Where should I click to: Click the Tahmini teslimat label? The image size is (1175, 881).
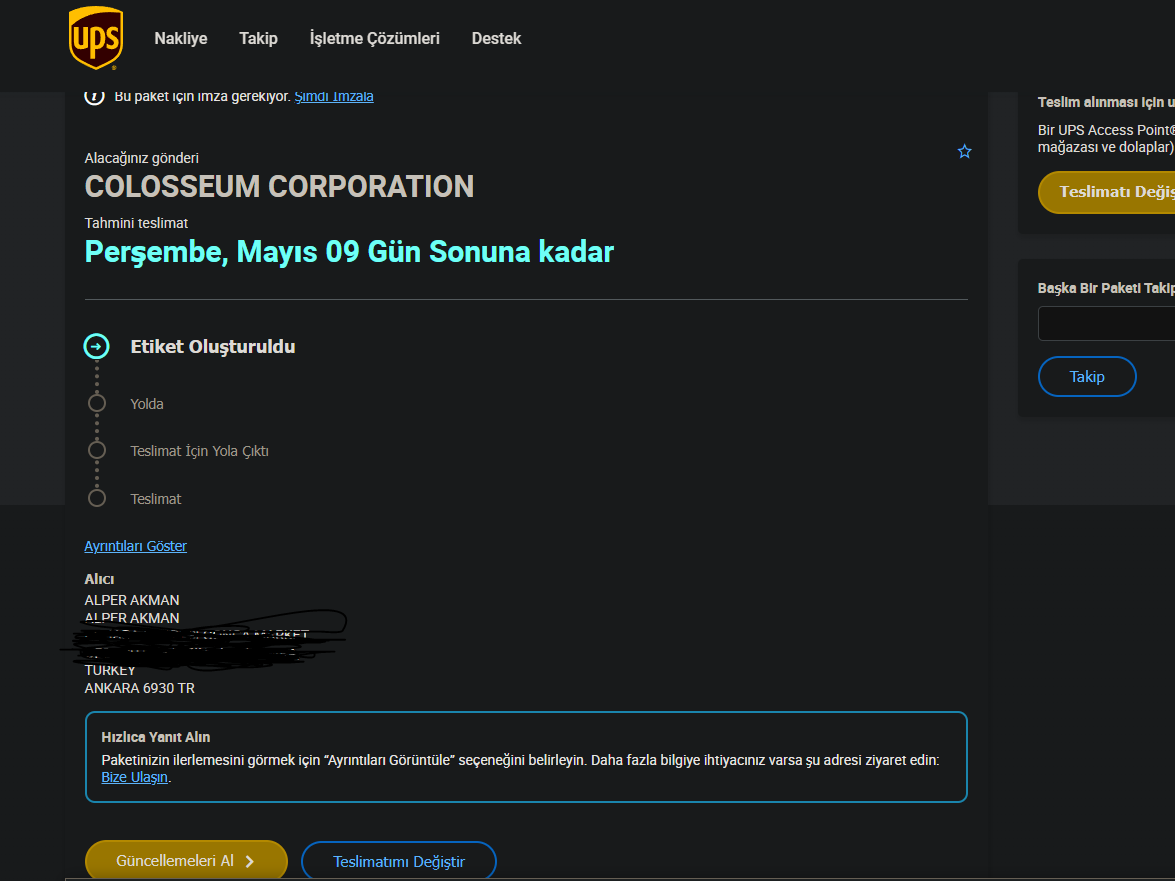pyautogui.click(x=136, y=223)
